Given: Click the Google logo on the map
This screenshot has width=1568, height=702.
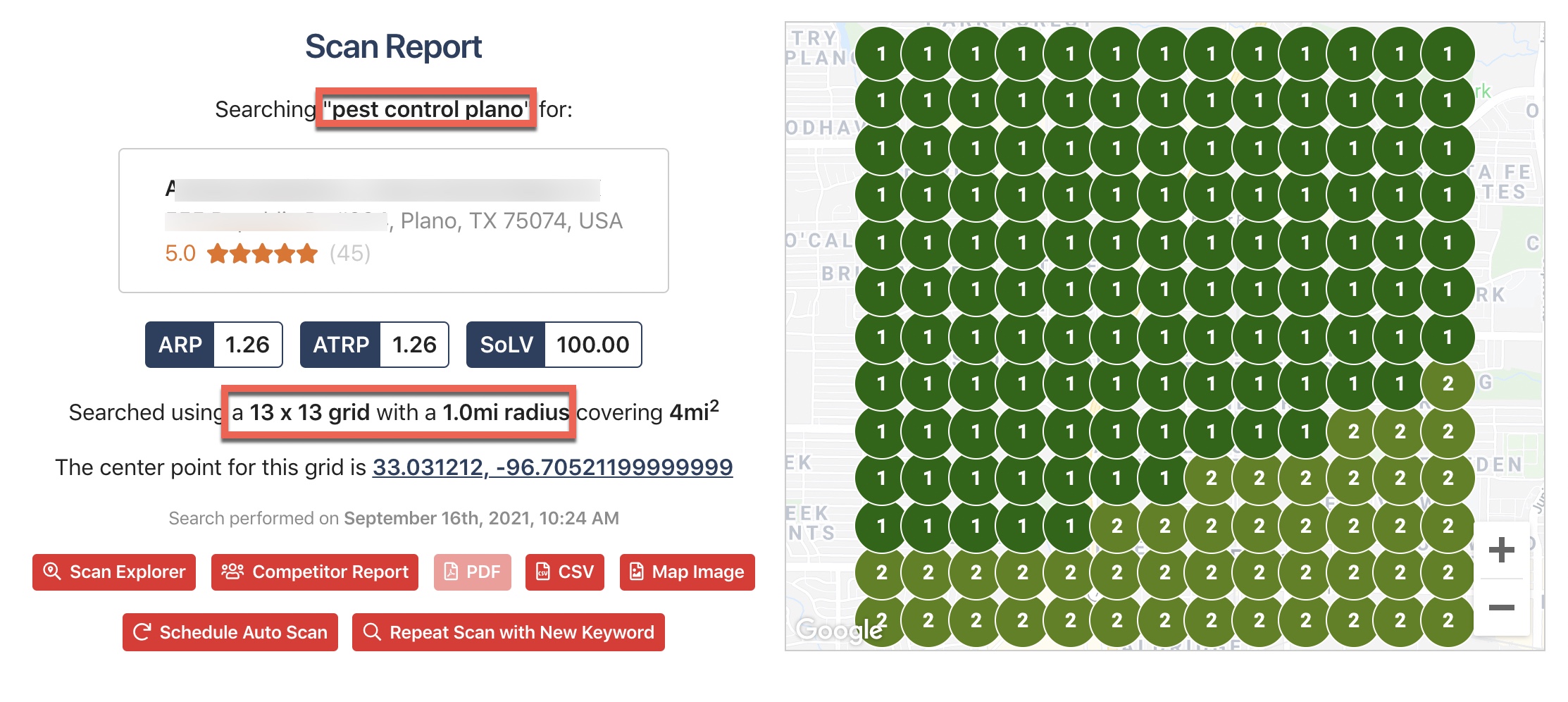Looking at the screenshot, I should [838, 629].
